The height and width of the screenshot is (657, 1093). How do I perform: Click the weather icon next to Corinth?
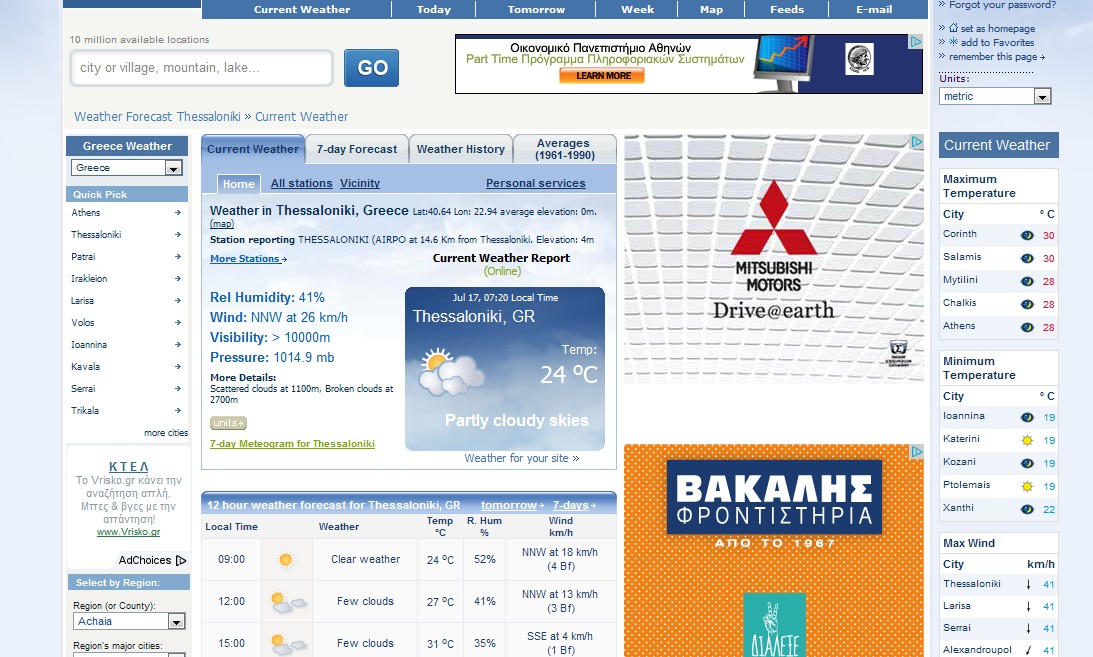coord(1027,236)
